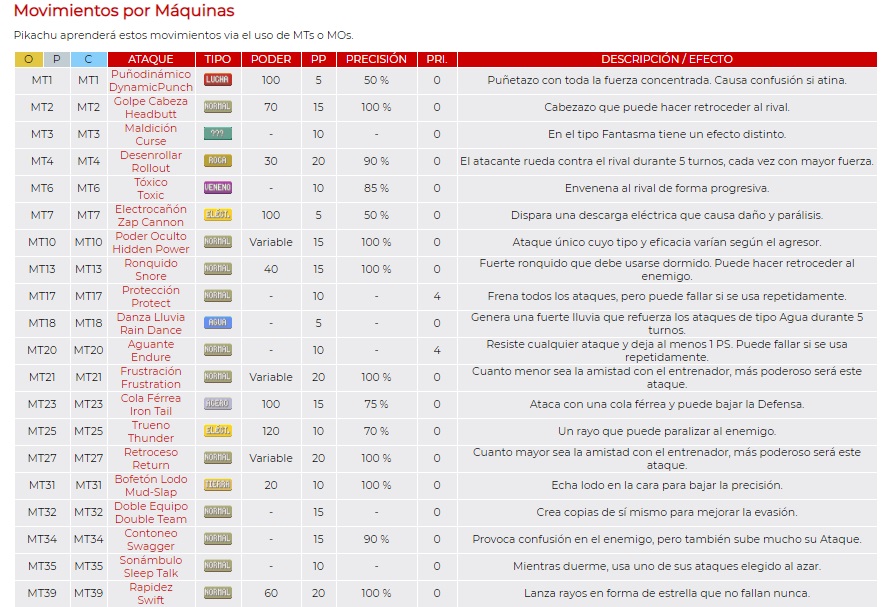Open the Poder Oculto Hidden Power link

[x=151, y=242]
